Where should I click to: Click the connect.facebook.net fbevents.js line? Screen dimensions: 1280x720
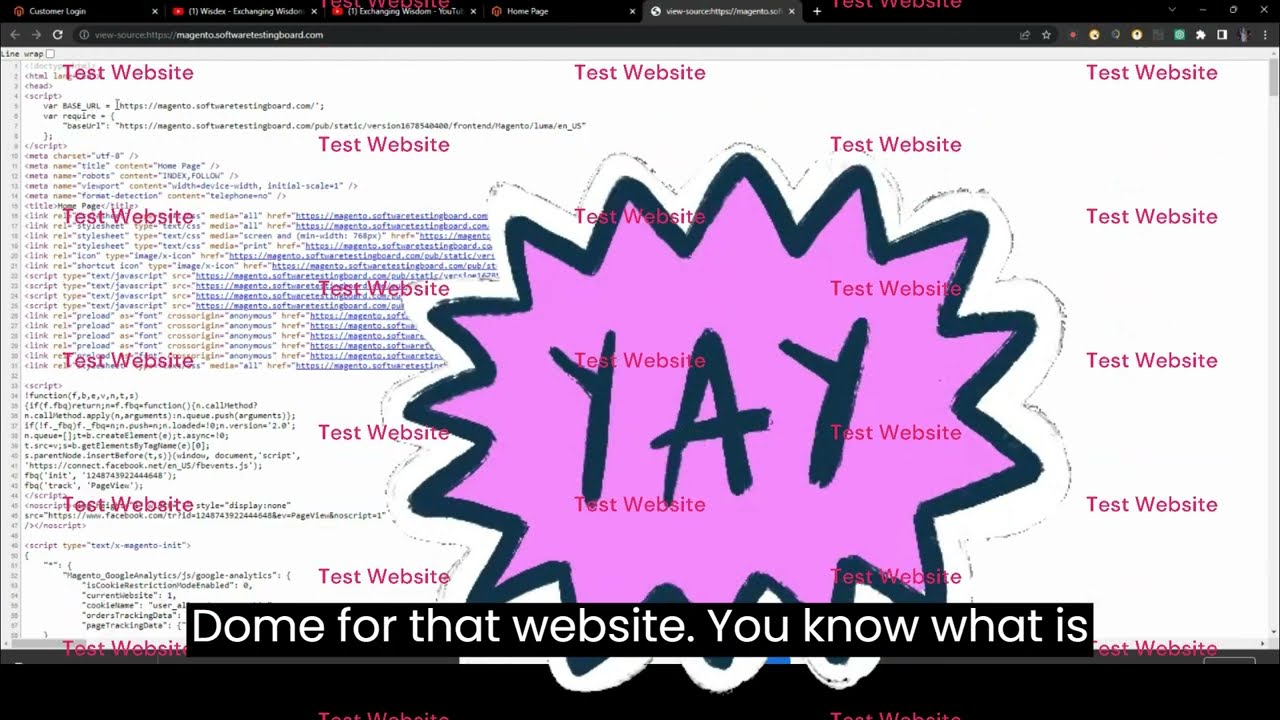point(143,466)
